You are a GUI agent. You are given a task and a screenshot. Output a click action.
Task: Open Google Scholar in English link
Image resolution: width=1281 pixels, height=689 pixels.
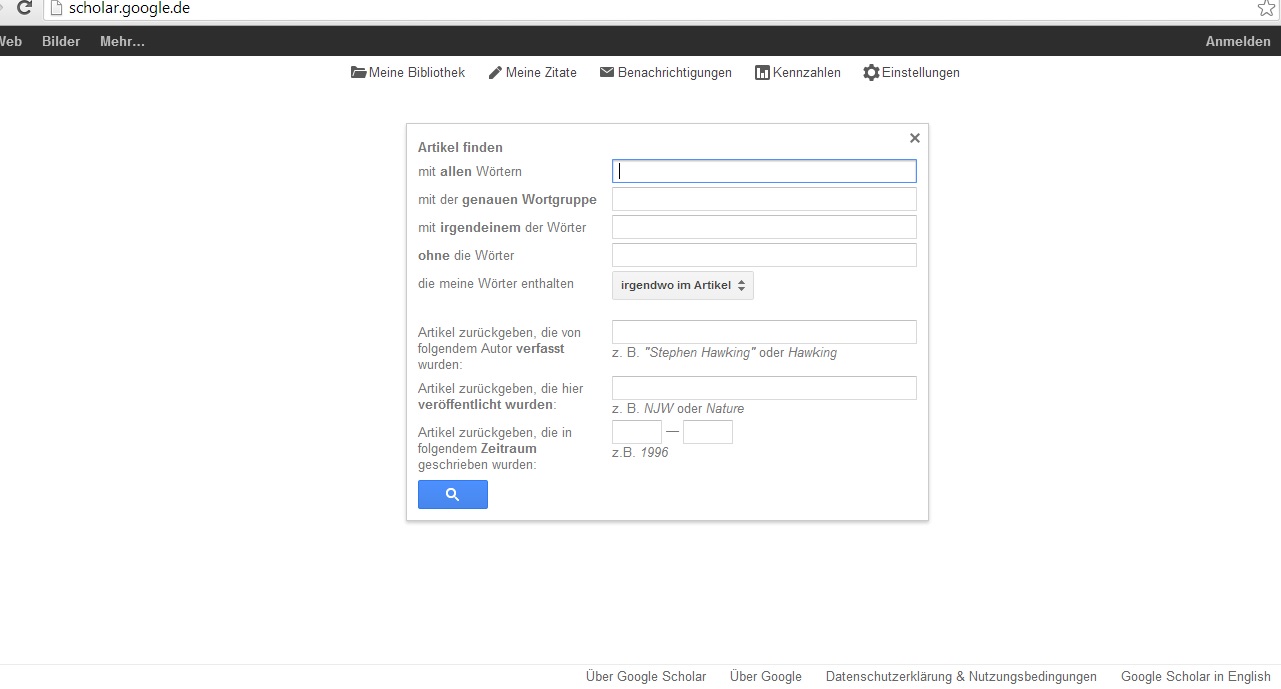coord(1195,677)
